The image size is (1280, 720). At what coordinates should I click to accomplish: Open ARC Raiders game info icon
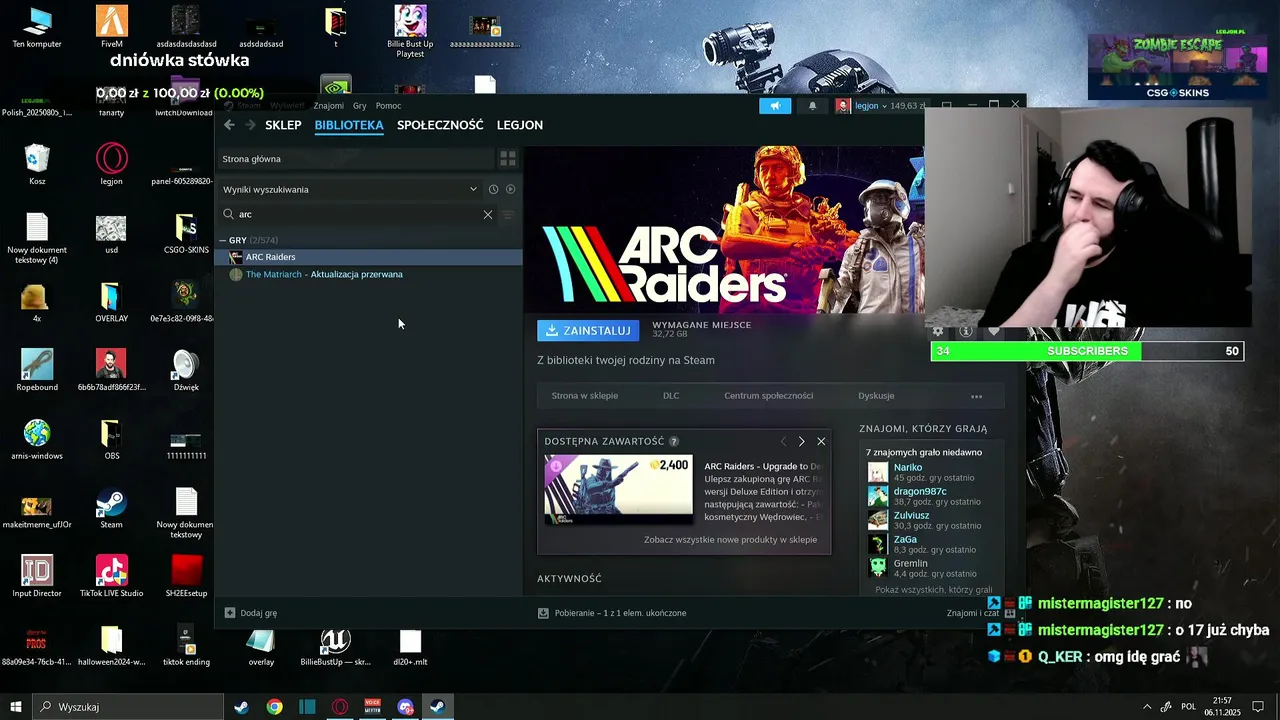click(966, 331)
